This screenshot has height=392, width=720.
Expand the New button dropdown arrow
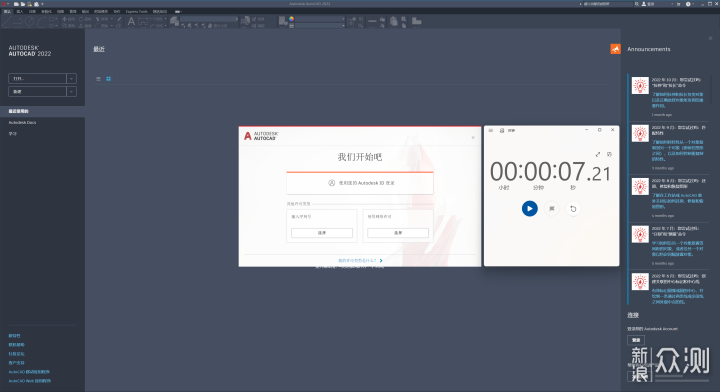coord(71,91)
